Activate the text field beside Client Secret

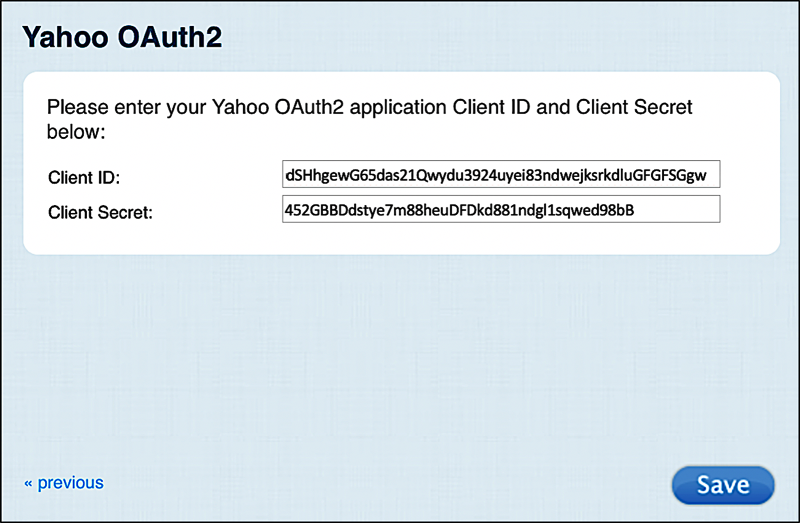pyautogui.click(x=501, y=210)
